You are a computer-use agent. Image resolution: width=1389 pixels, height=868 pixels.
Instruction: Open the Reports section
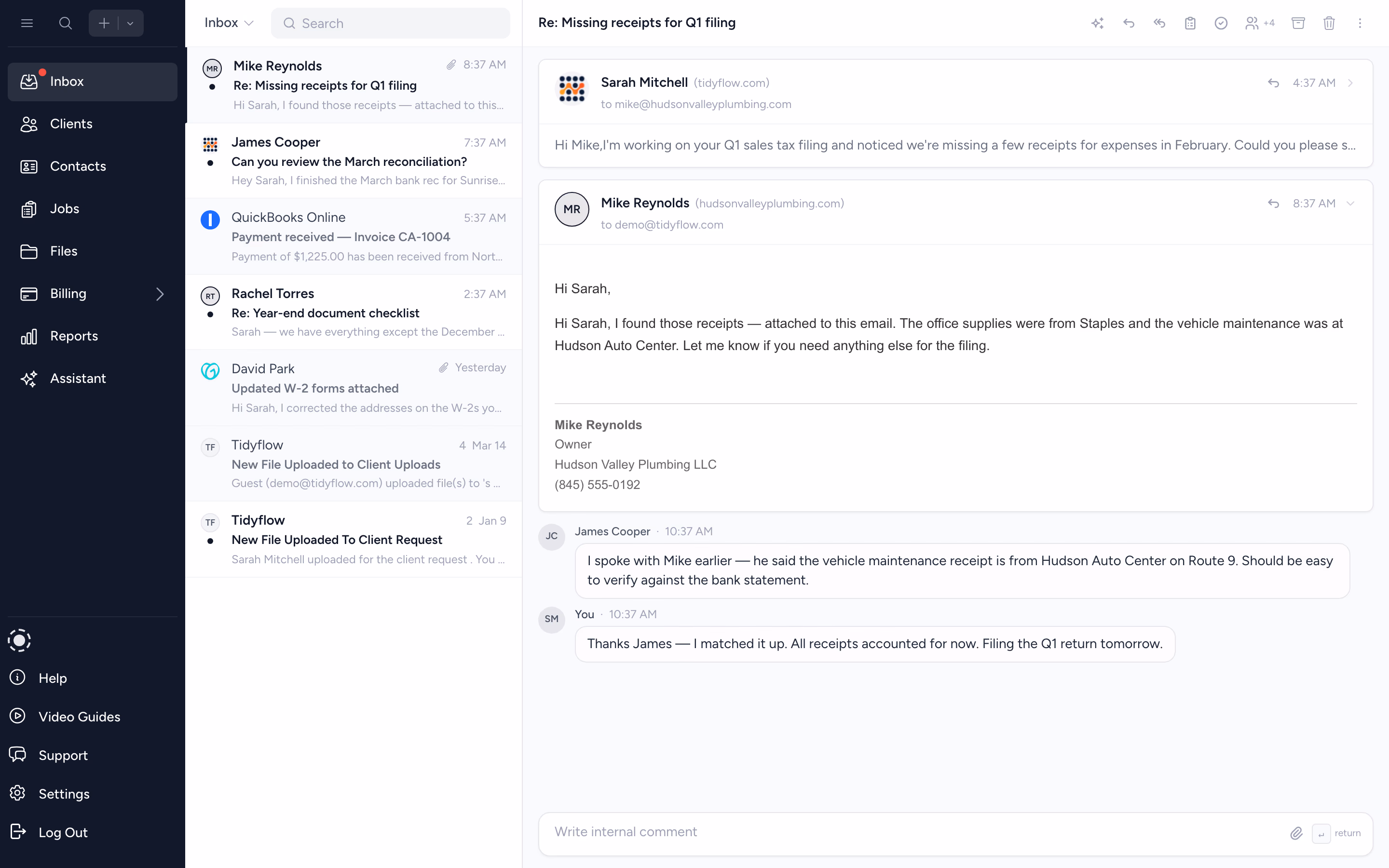[x=74, y=336]
